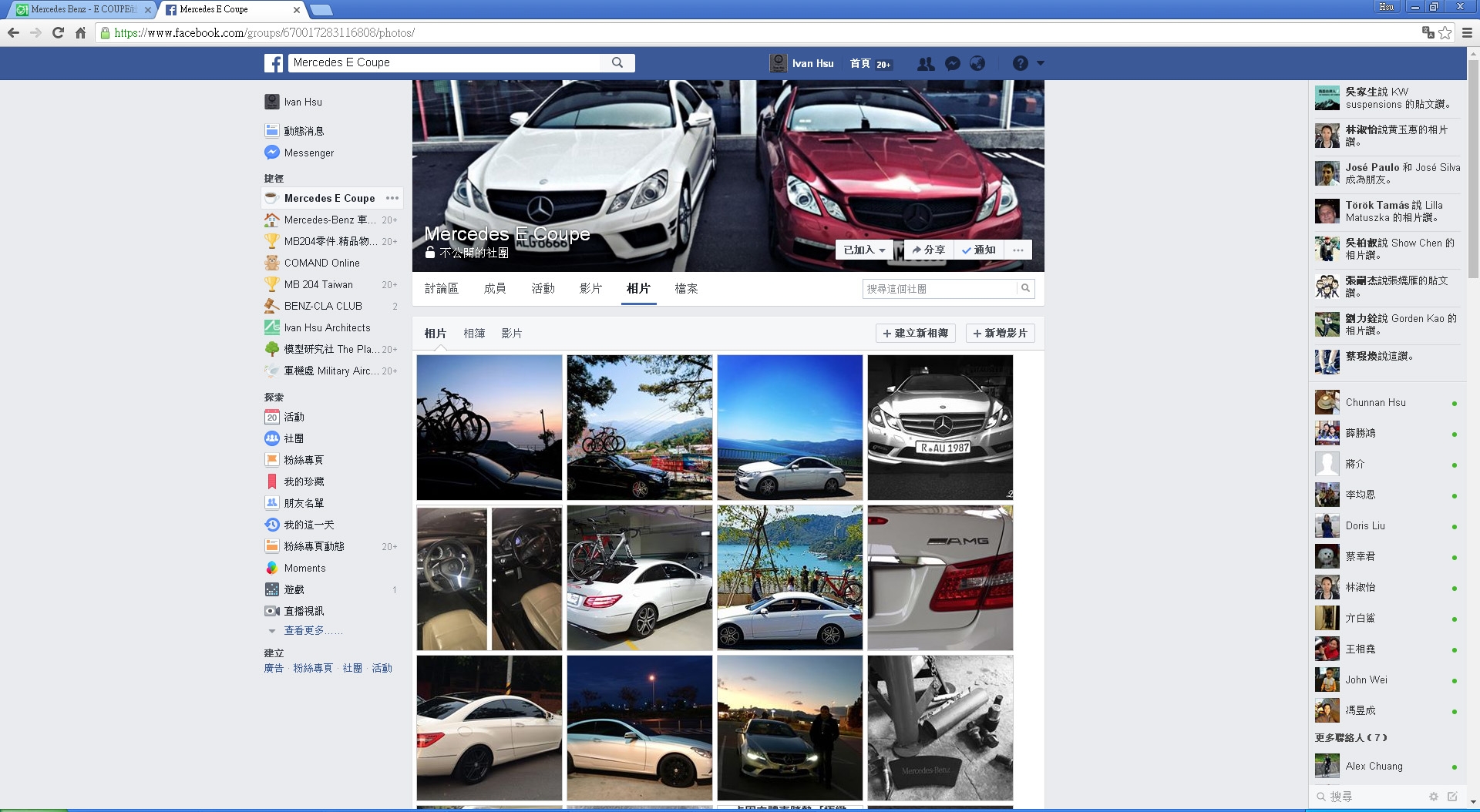Switch to 討論區 discussion tab
This screenshot has width=1480, height=812.
(x=442, y=288)
